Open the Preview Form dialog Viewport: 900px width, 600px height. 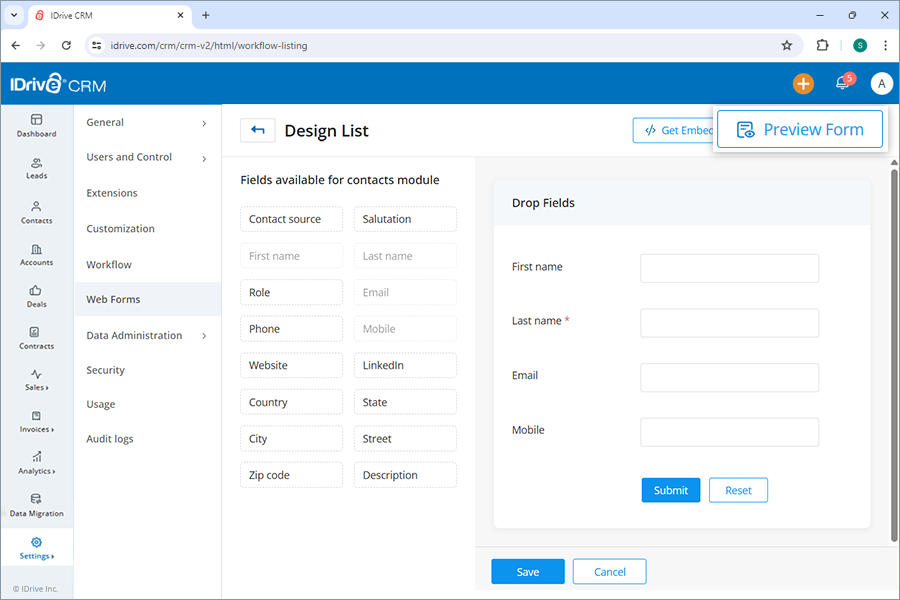(x=800, y=128)
